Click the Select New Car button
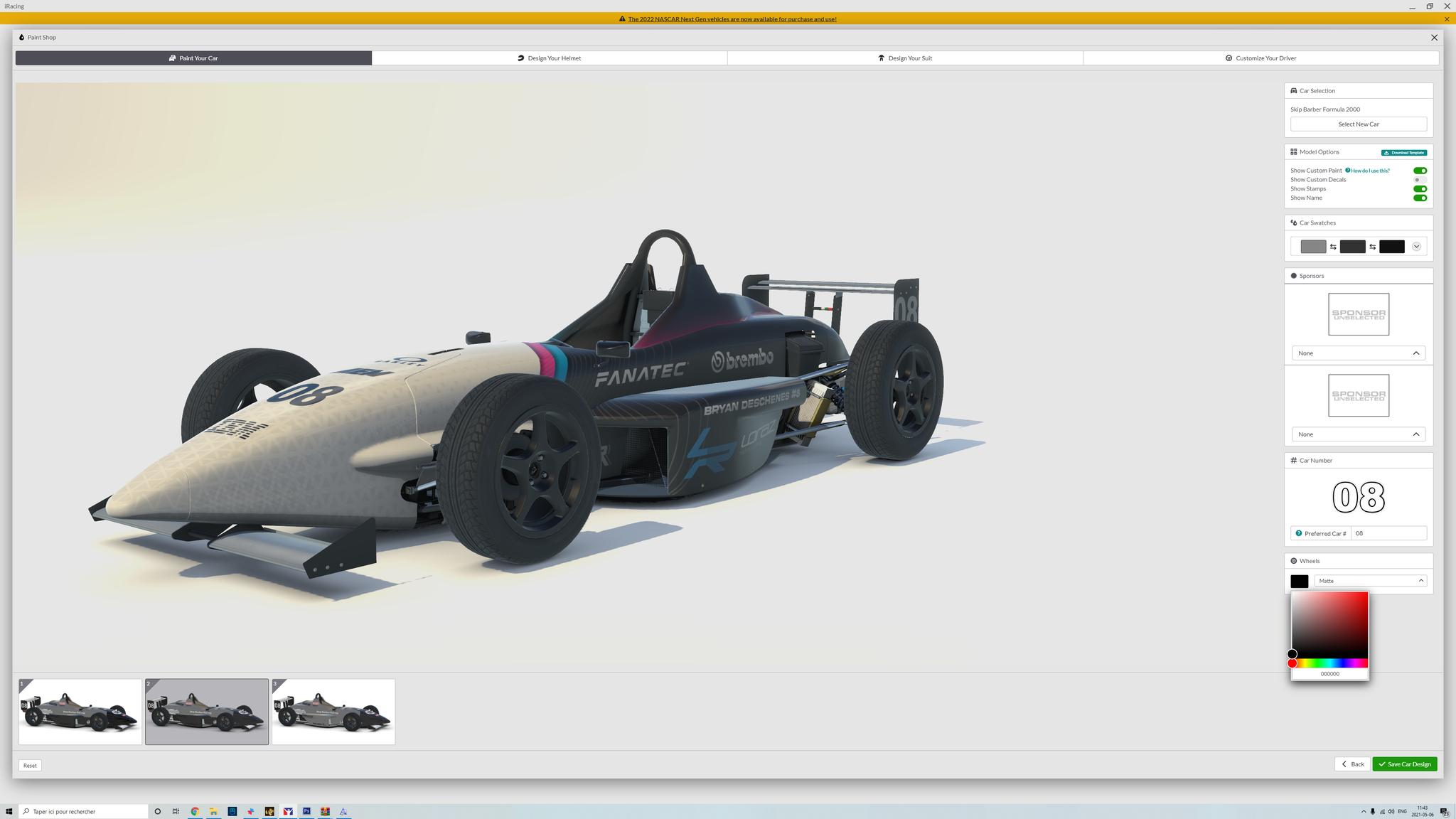The height and width of the screenshot is (819, 1456). 1358,124
